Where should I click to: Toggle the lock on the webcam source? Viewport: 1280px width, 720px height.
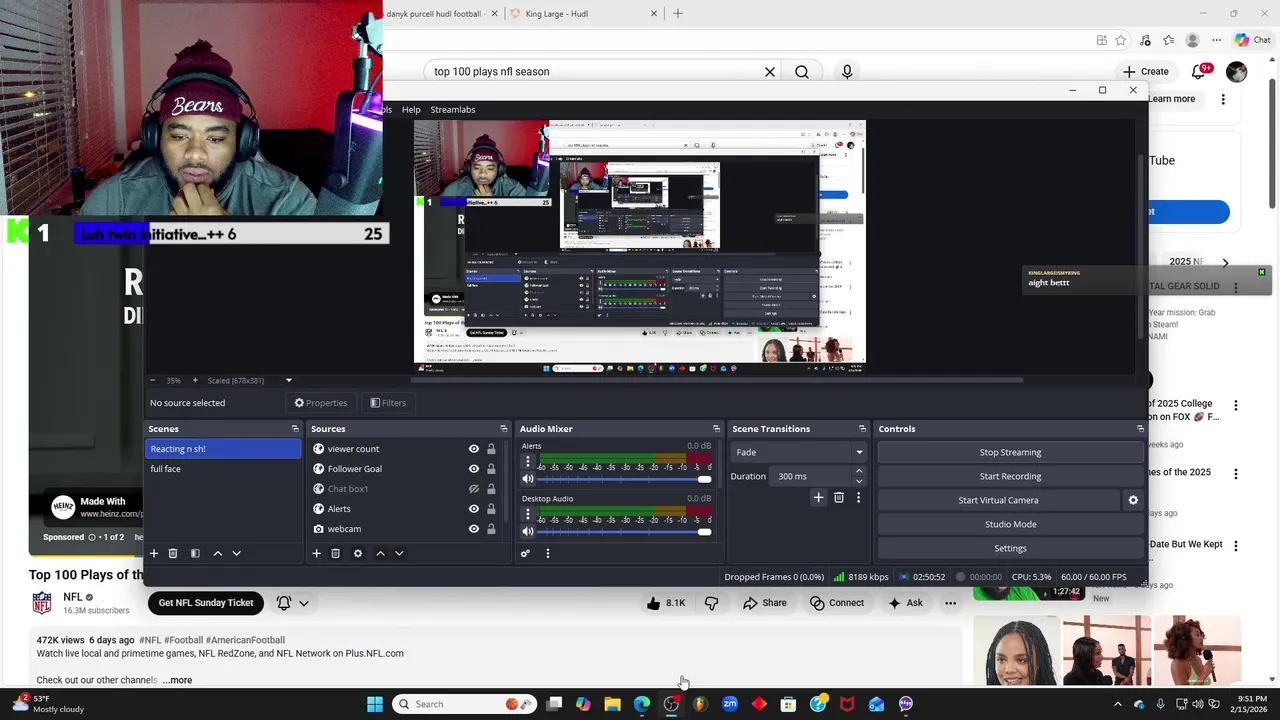pyautogui.click(x=491, y=529)
